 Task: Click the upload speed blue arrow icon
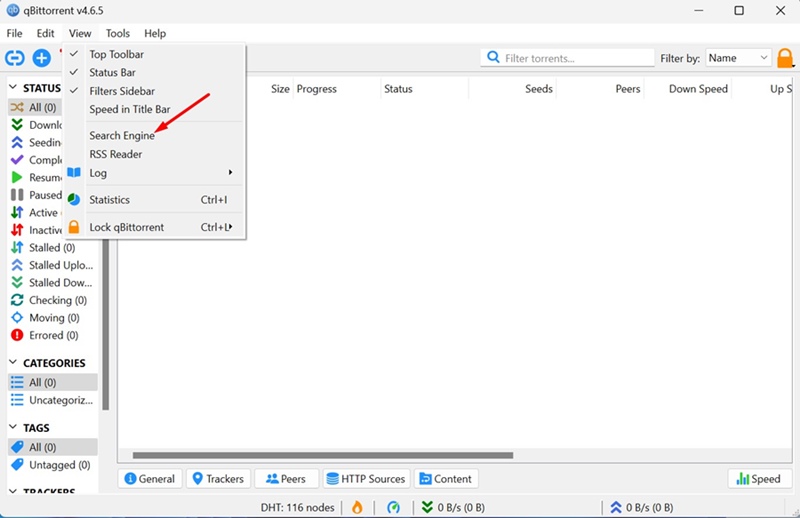click(616, 507)
